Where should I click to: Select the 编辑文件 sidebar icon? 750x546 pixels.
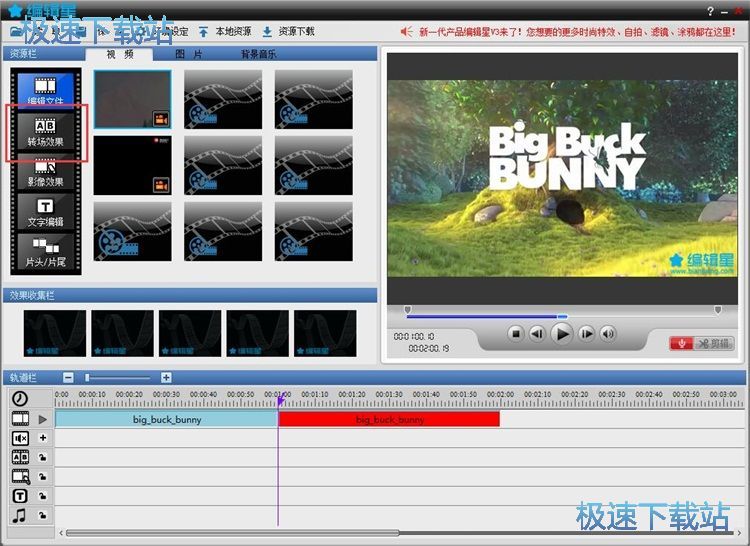(45, 89)
